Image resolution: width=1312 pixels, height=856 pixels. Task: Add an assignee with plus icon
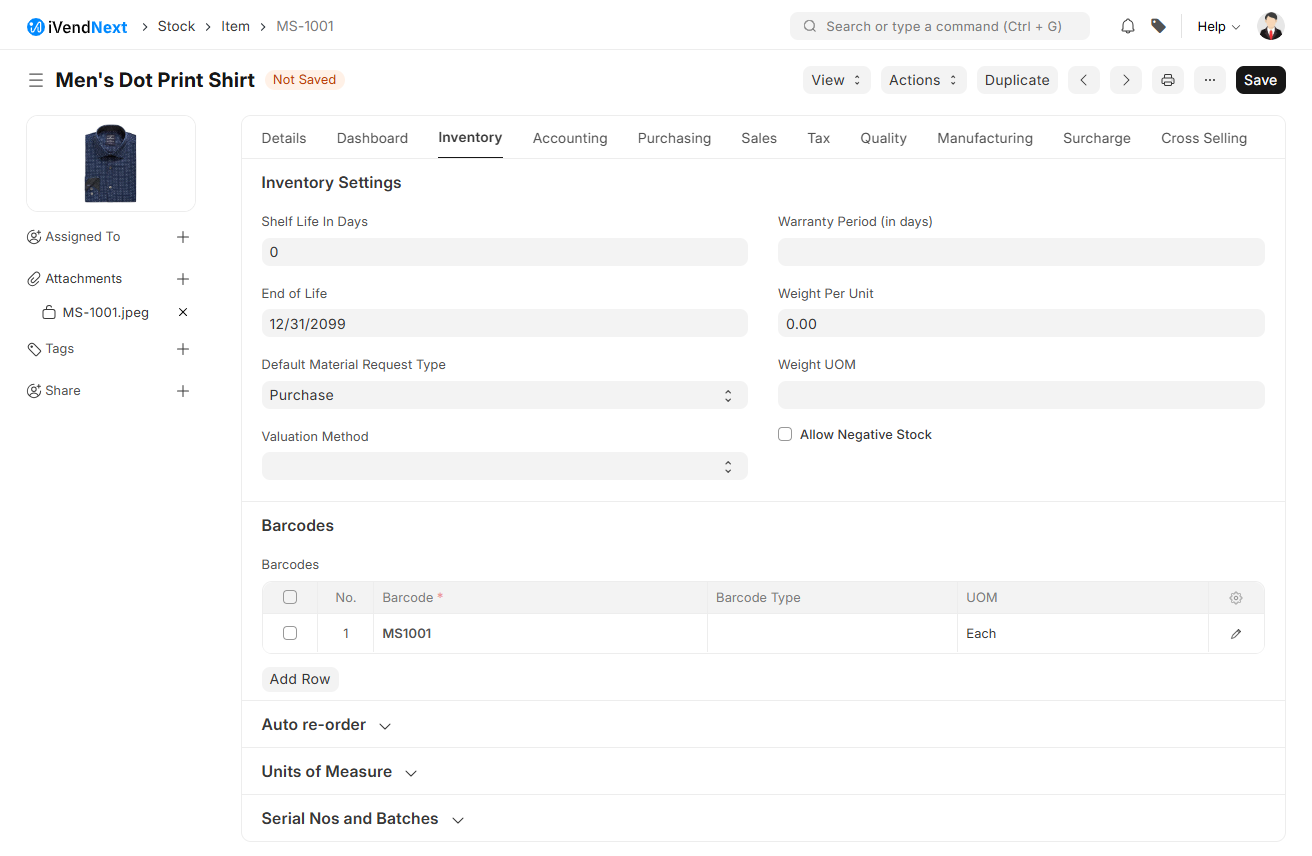pos(183,237)
